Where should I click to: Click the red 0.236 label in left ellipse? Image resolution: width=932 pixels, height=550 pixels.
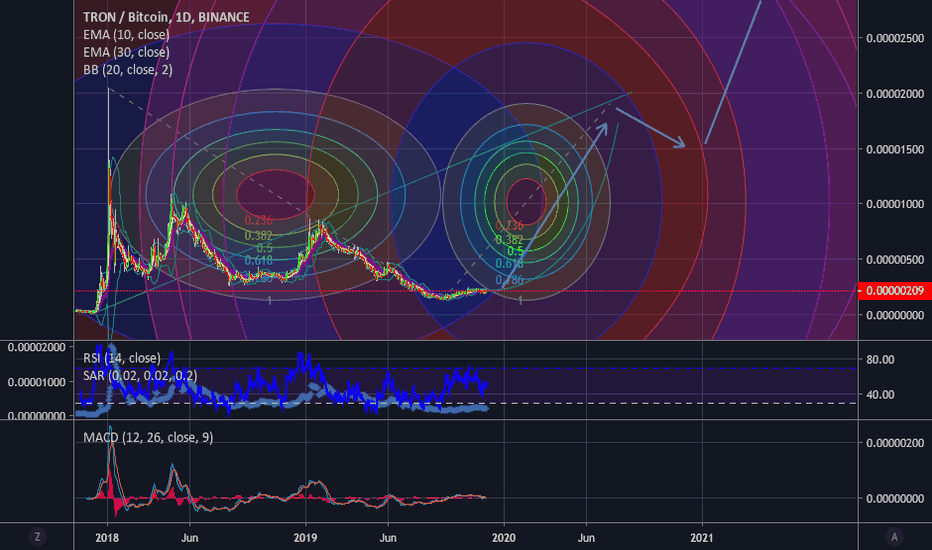tap(259, 221)
